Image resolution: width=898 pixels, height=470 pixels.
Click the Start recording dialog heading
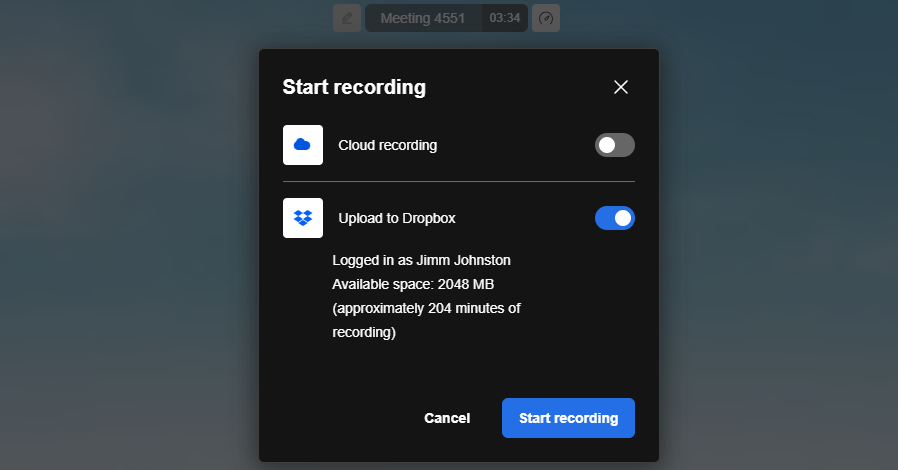[354, 87]
